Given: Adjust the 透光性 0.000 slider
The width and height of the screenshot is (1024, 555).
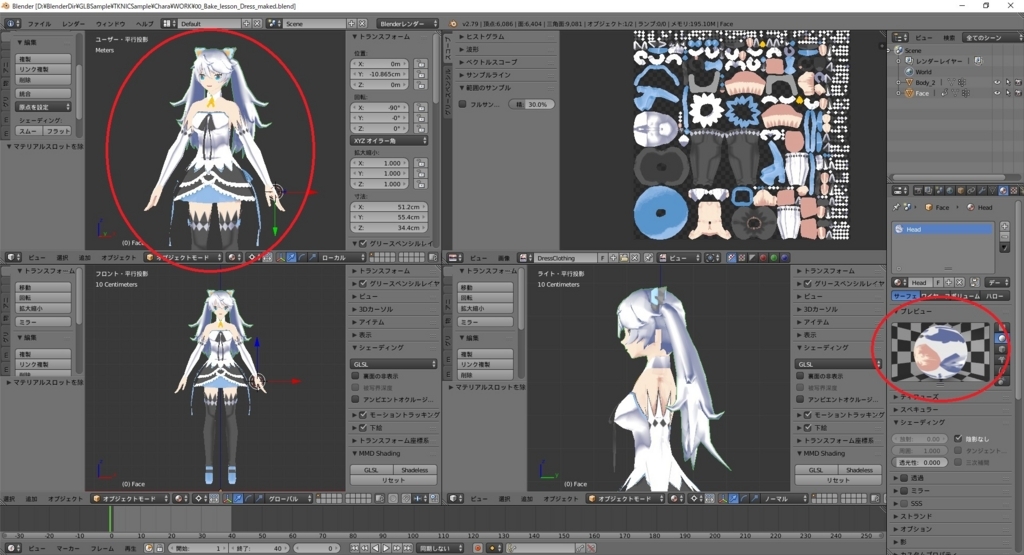Looking at the screenshot, I should coord(920,462).
